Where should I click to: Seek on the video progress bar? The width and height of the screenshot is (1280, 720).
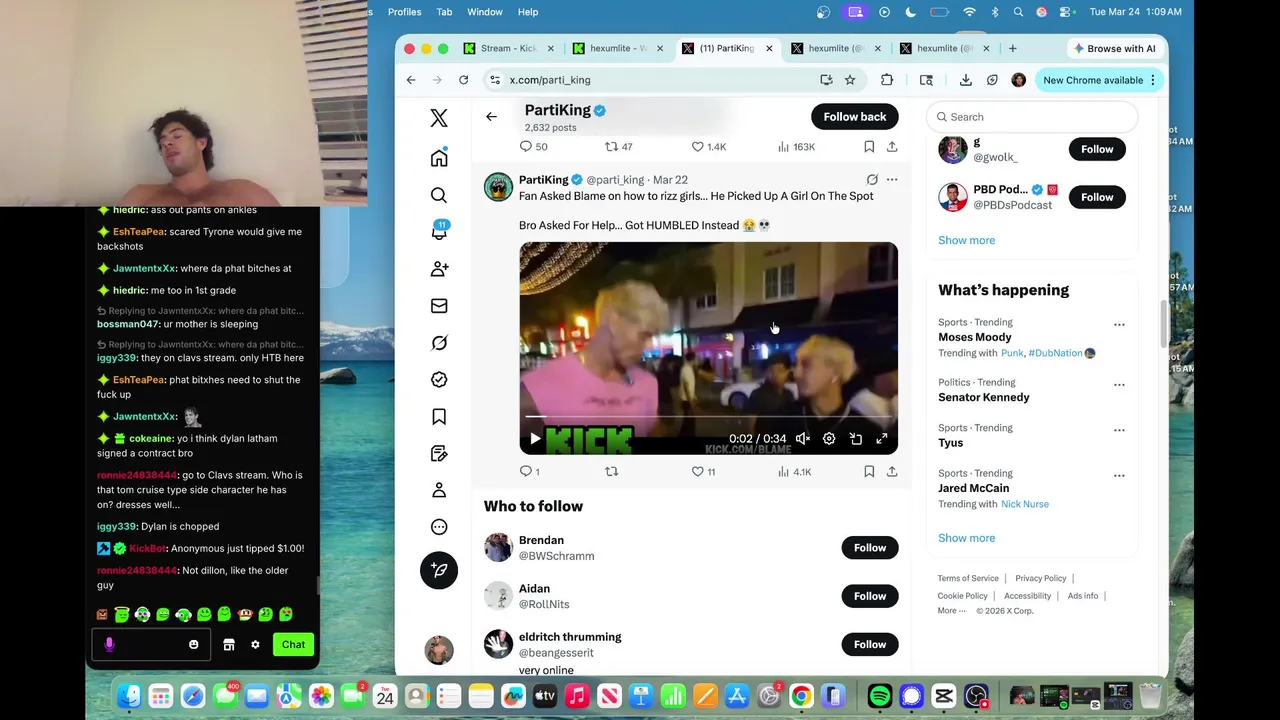[708, 417]
